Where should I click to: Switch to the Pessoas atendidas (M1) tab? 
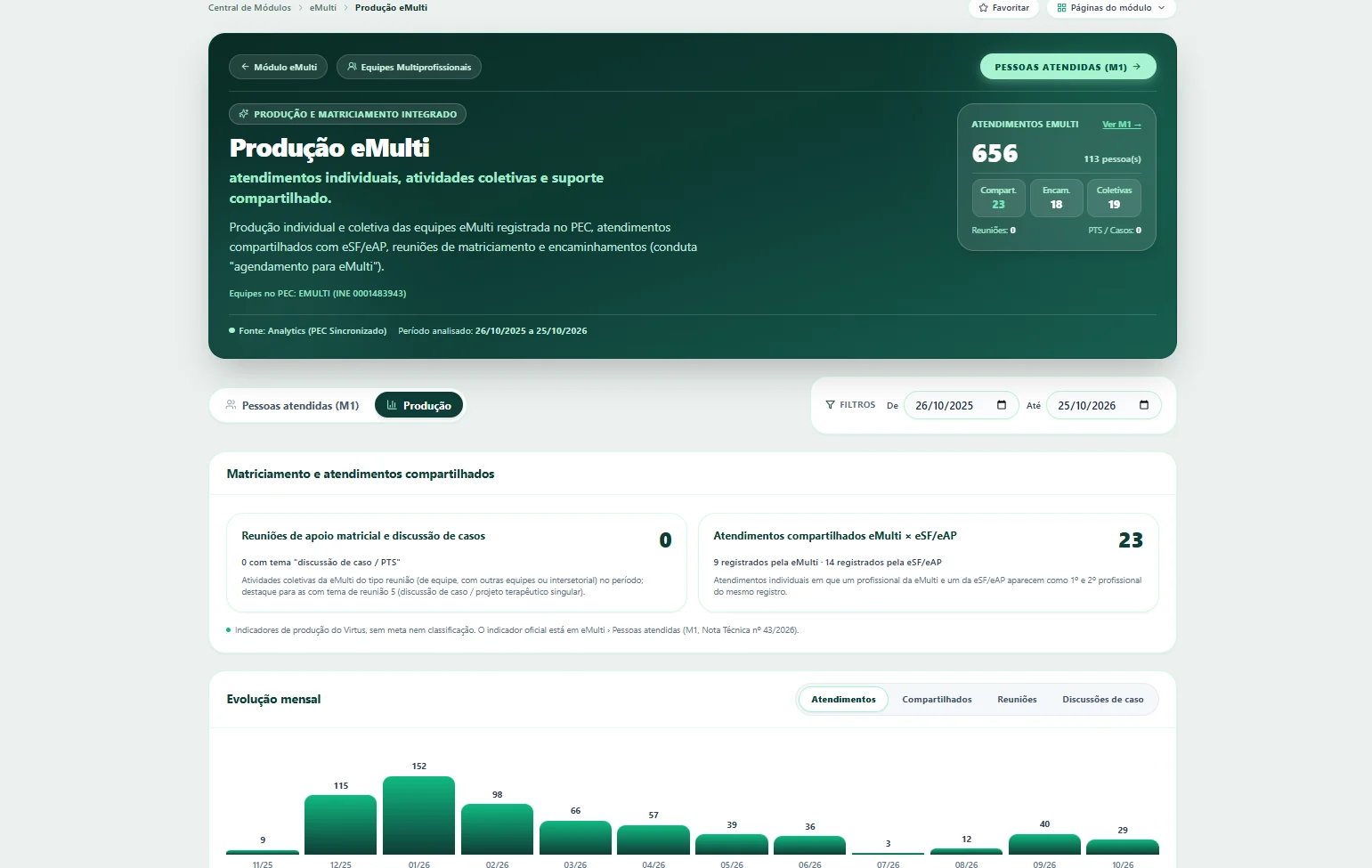click(292, 405)
